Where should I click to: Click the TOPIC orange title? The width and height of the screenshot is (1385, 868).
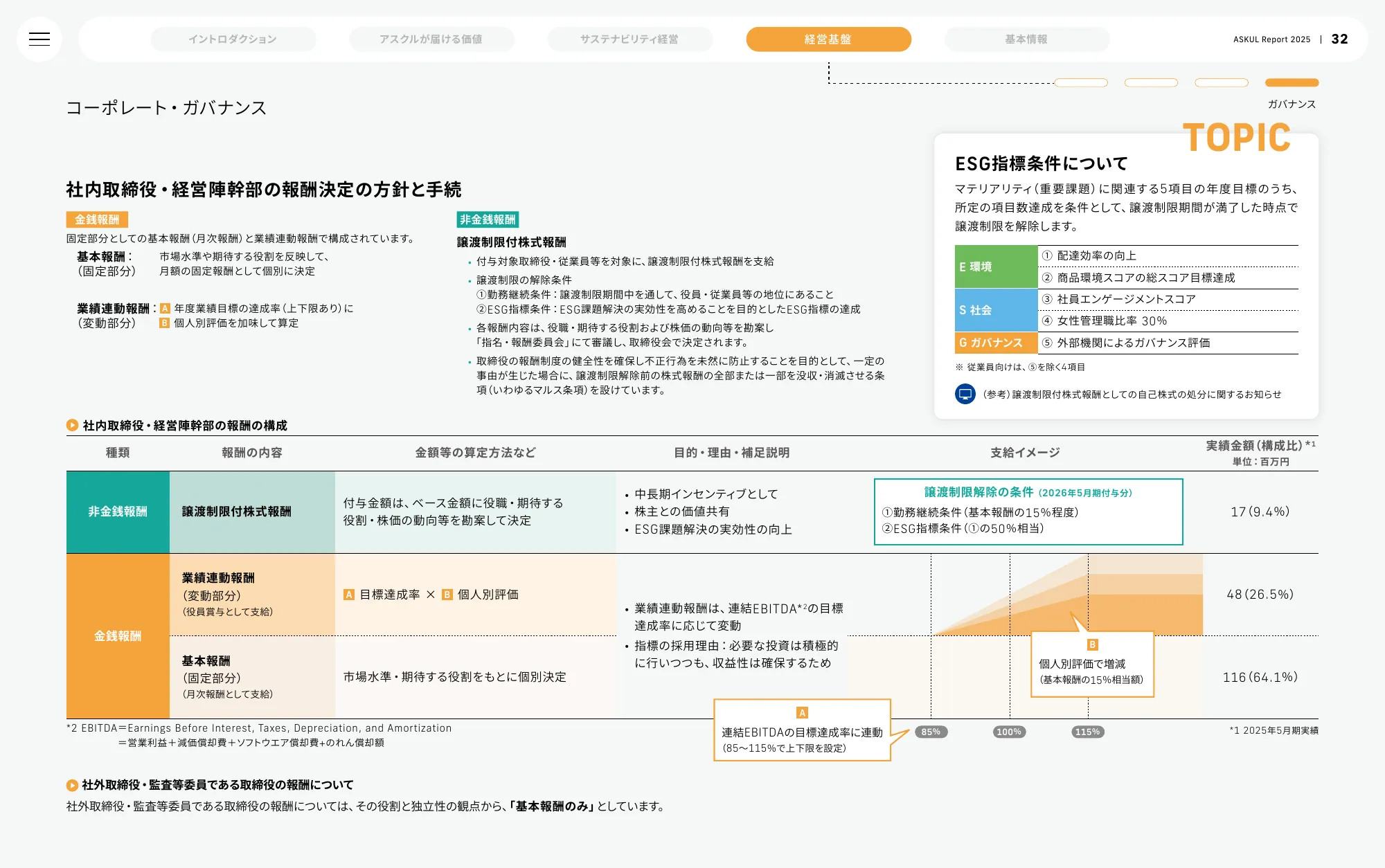point(1237,137)
